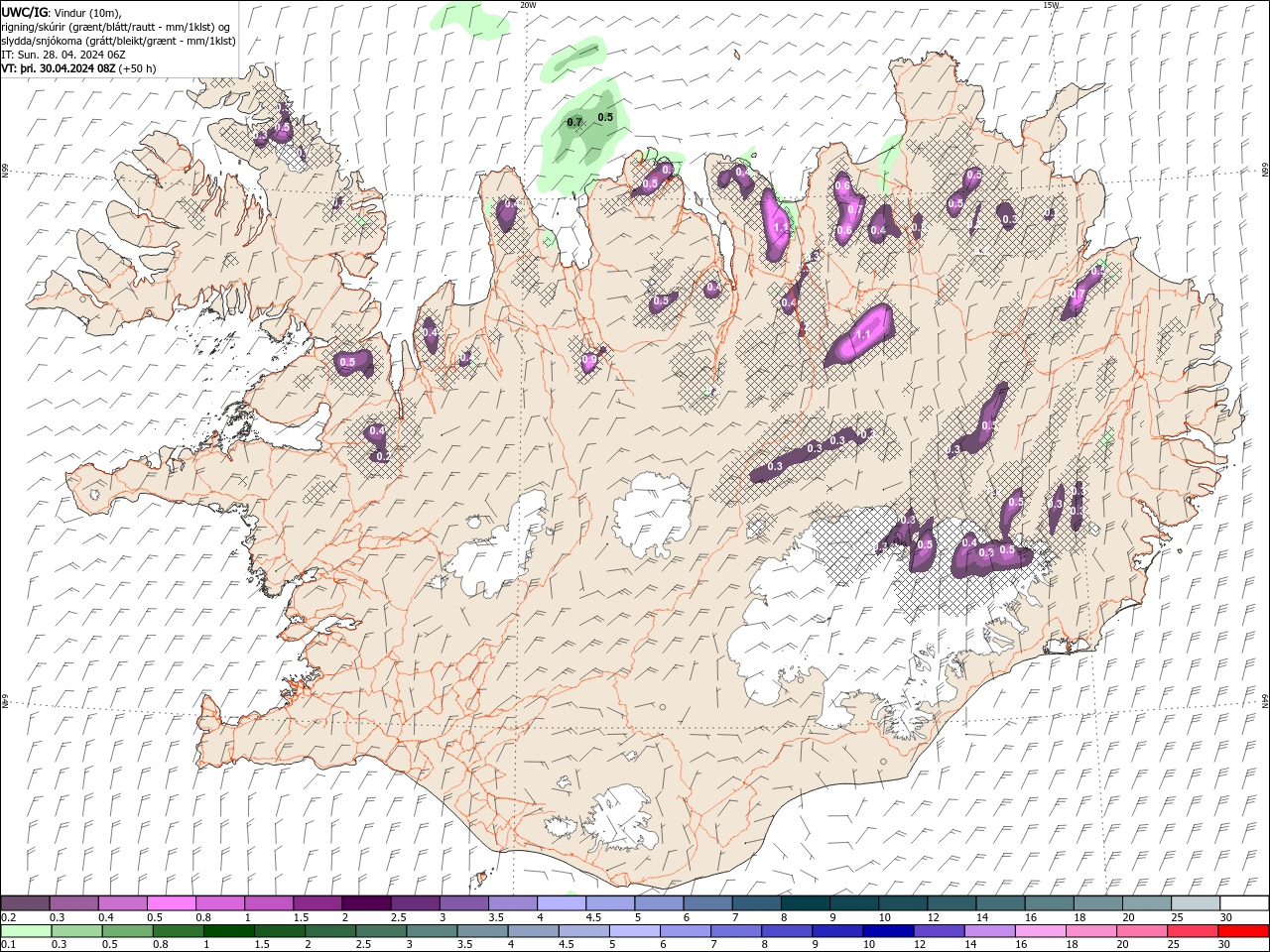This screenshot has height=952, width=1270.
Task: Select the bright red 30 swatch, lower legend row
Action: click(1243, 931)
